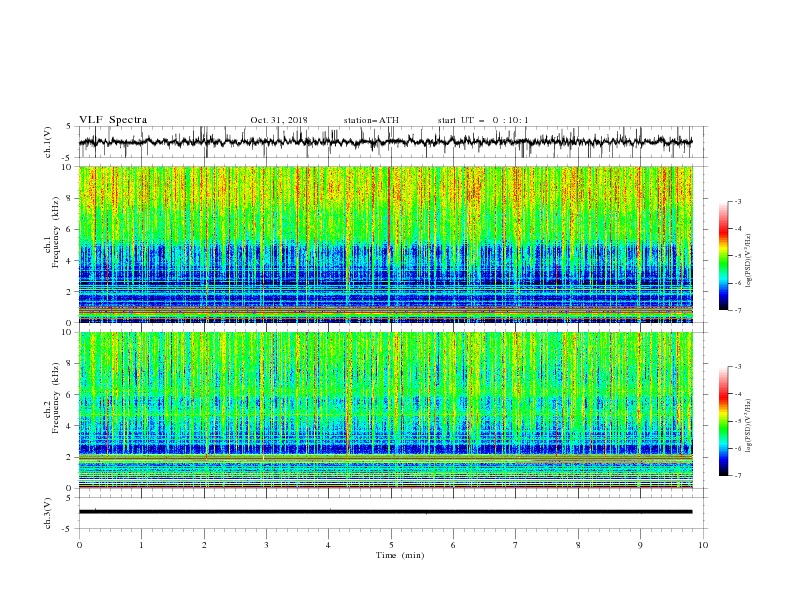Click the "-7" tick on upper colorbar

click(738, 310)
